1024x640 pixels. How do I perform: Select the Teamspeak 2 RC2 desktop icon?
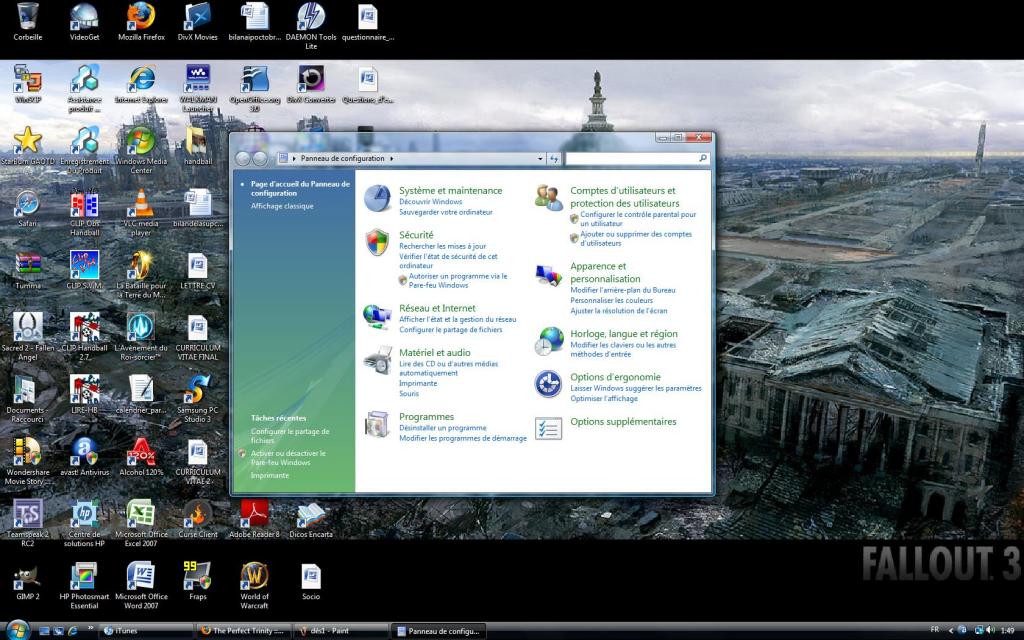[x=27, y=523]
